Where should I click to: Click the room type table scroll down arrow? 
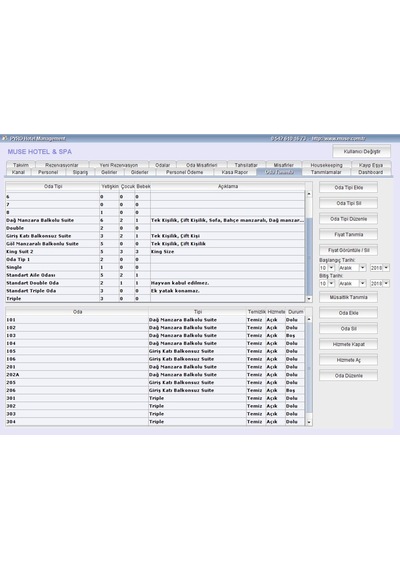coord(309,299)
